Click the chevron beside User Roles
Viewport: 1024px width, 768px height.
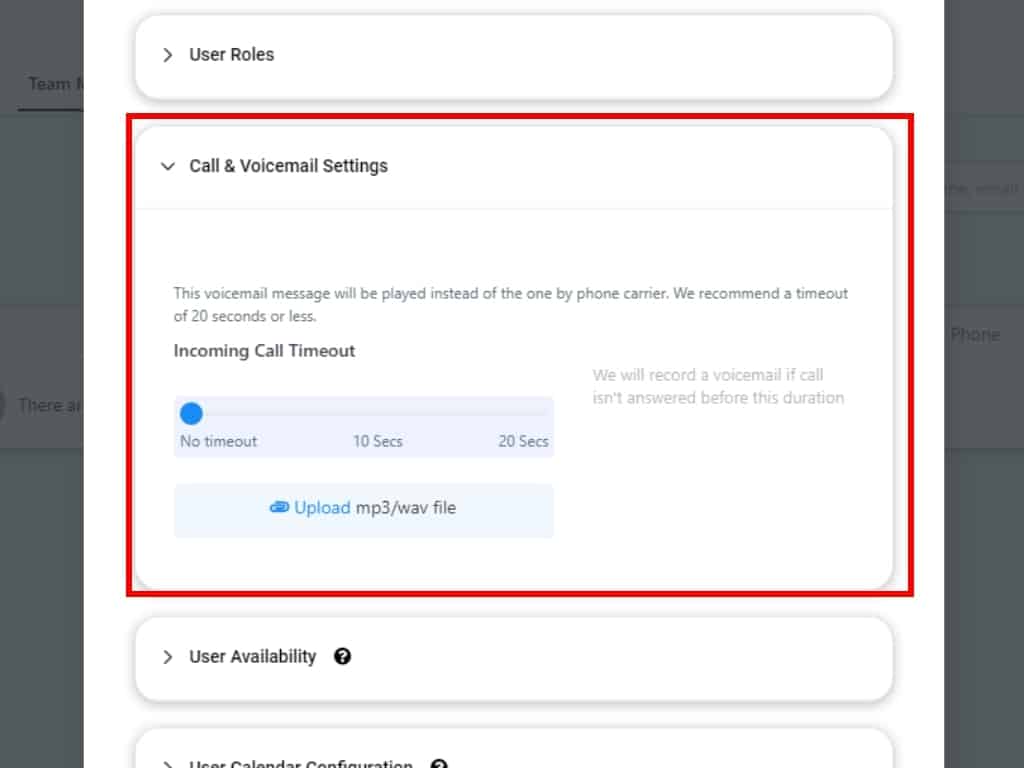tap(168, 55)
